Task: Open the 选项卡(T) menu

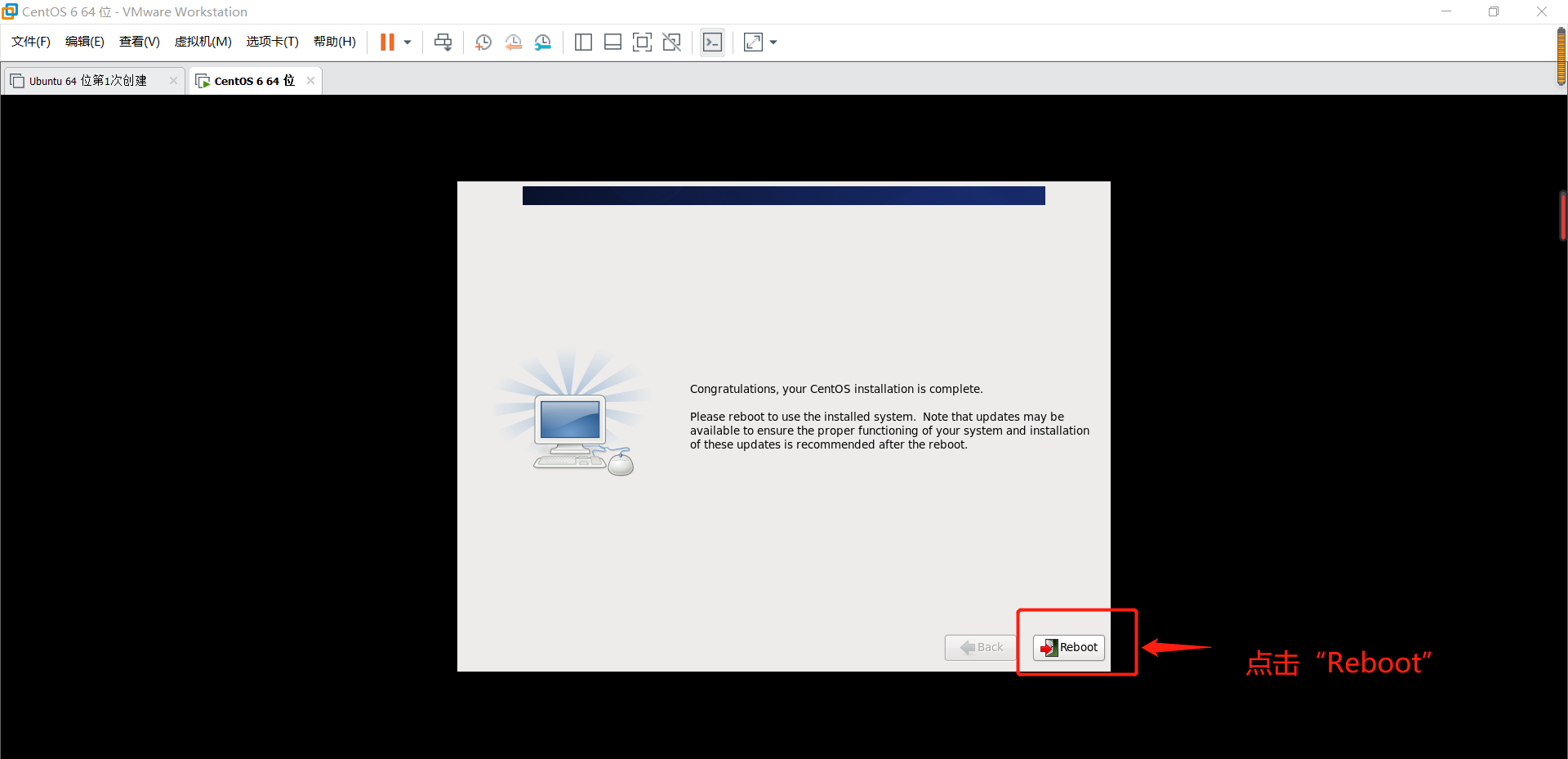Action: (x=273, y=42)
